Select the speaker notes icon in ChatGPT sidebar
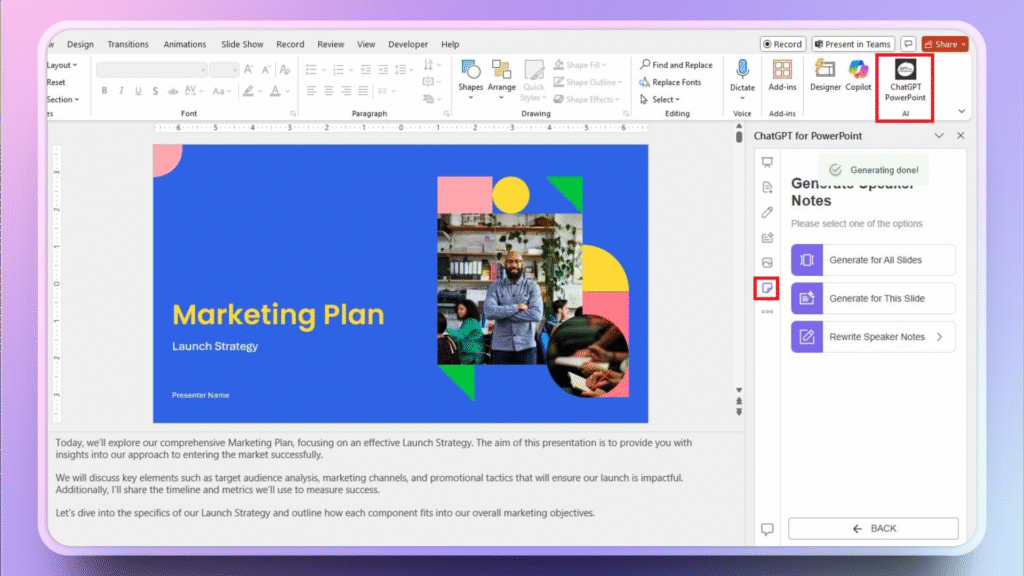 766,288
